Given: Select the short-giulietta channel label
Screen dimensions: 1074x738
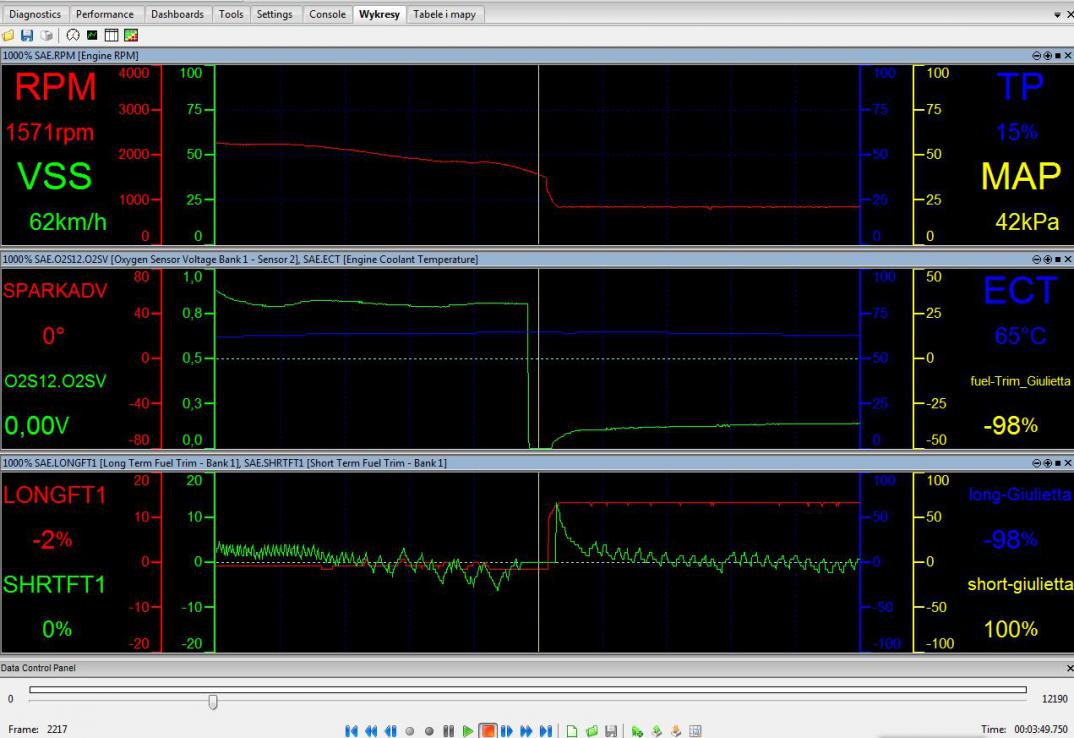Looking at the screenshot, I should (x=1020, y=585).
